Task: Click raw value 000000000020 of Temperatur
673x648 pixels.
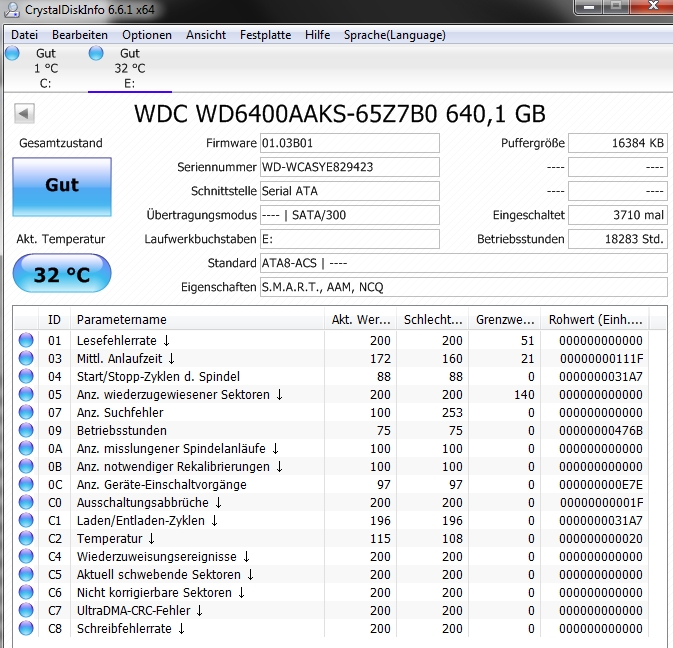Action: [x=601, y=539]
